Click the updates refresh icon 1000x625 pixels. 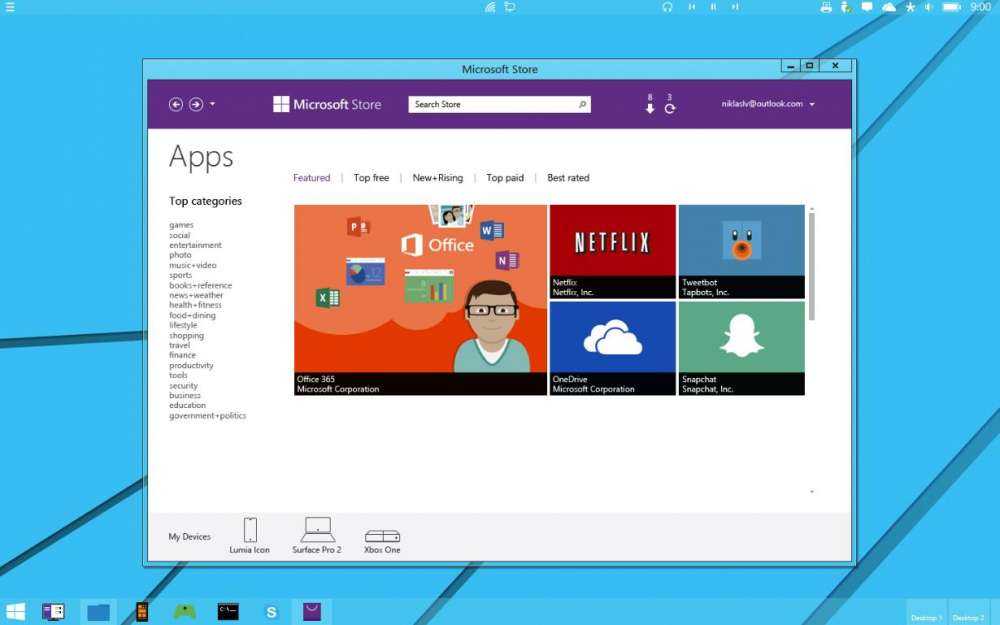(670, 108)
